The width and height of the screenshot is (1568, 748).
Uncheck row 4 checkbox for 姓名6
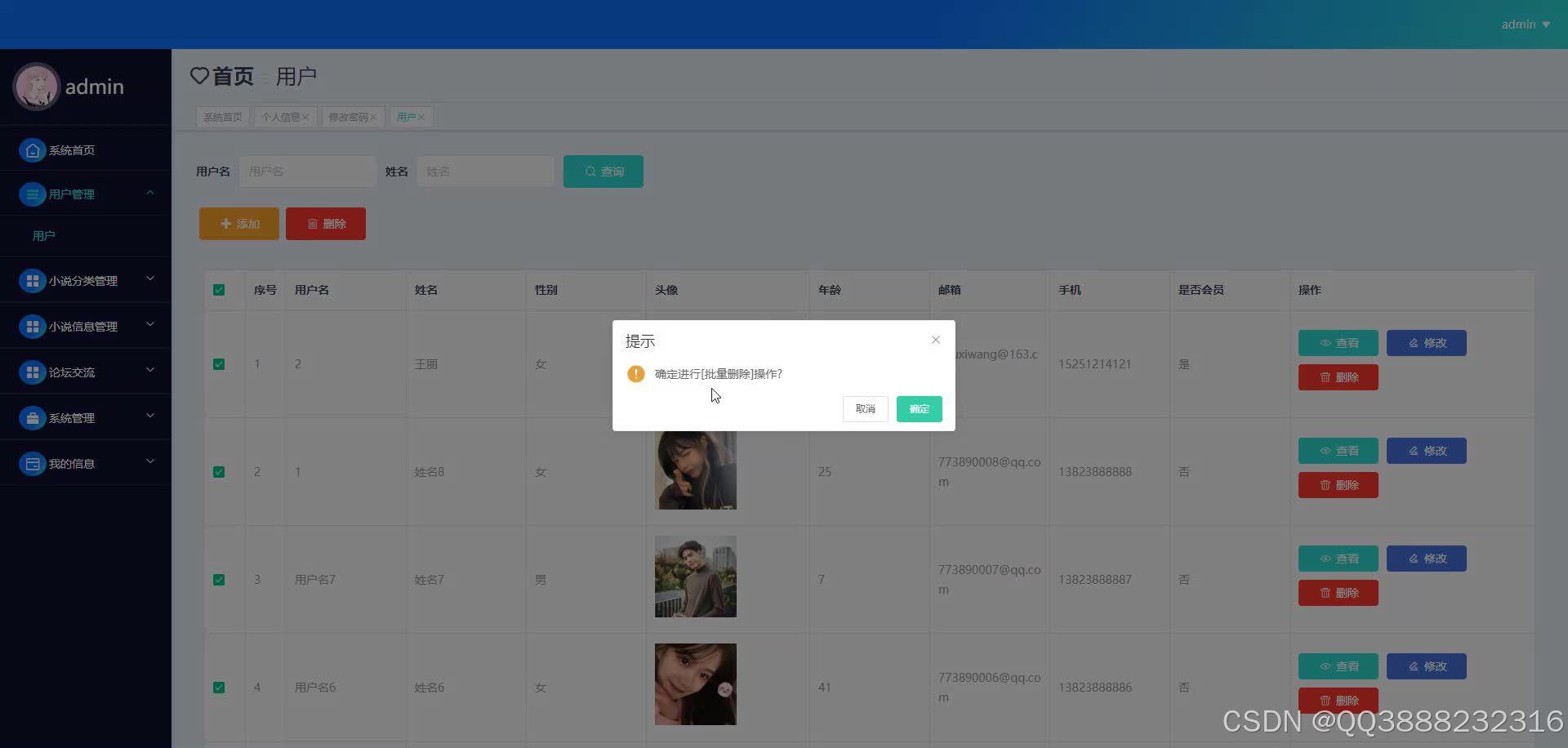click(x=219, y=688)
